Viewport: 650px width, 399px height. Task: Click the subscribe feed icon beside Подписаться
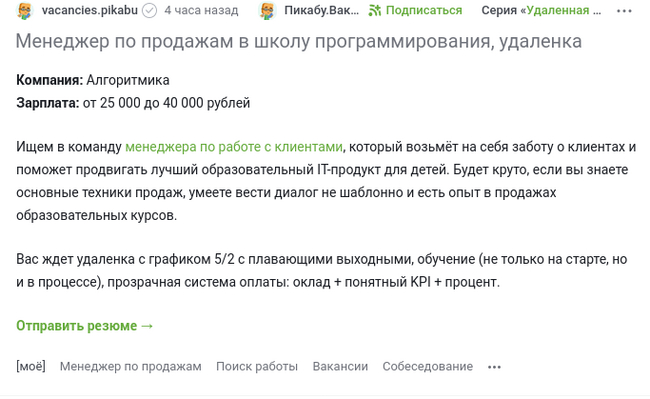pyautogui.click(x=375, y=10)
